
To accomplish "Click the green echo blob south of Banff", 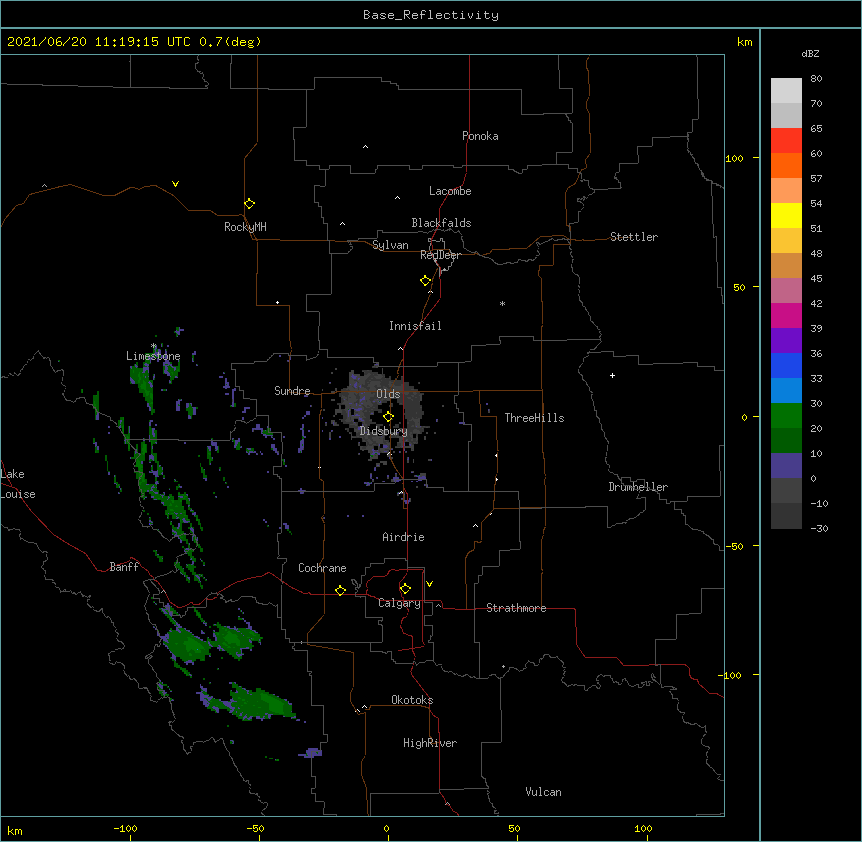I will pos(187,644).
